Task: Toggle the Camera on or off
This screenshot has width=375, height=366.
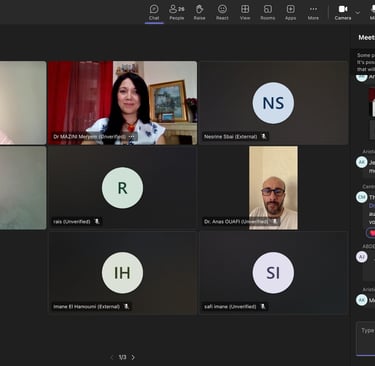Action: pos(343,12)
